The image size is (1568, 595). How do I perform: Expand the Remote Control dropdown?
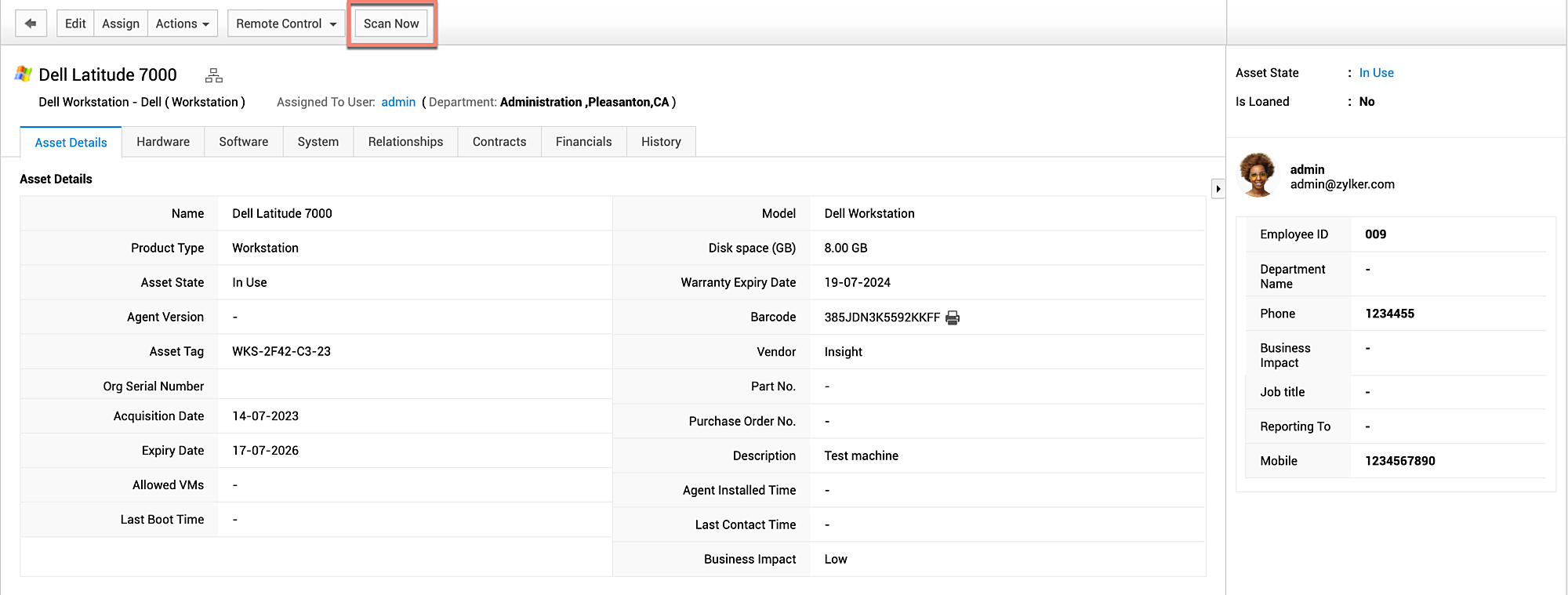(286, 24)
